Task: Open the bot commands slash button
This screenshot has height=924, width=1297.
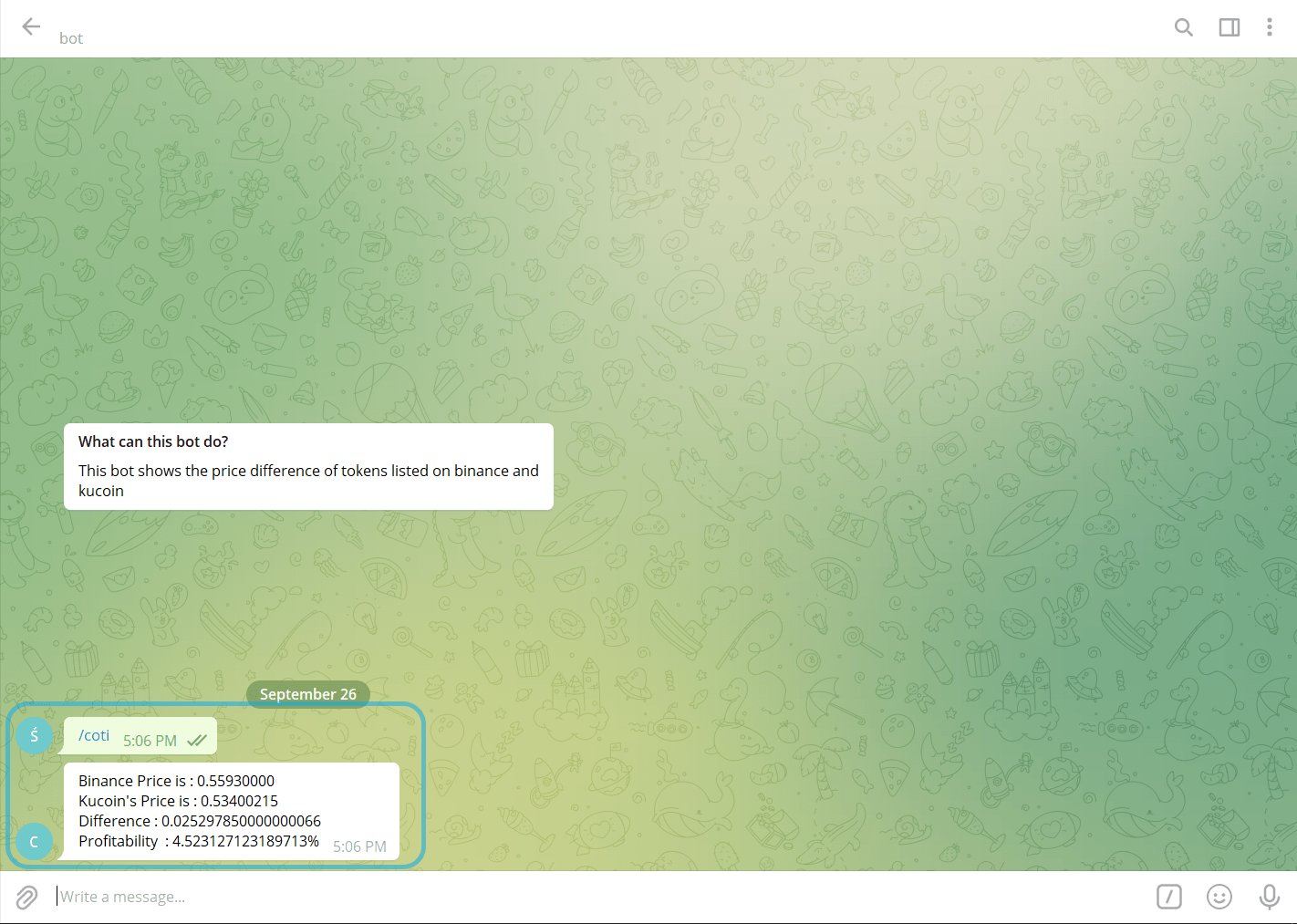Action: 1168,897
